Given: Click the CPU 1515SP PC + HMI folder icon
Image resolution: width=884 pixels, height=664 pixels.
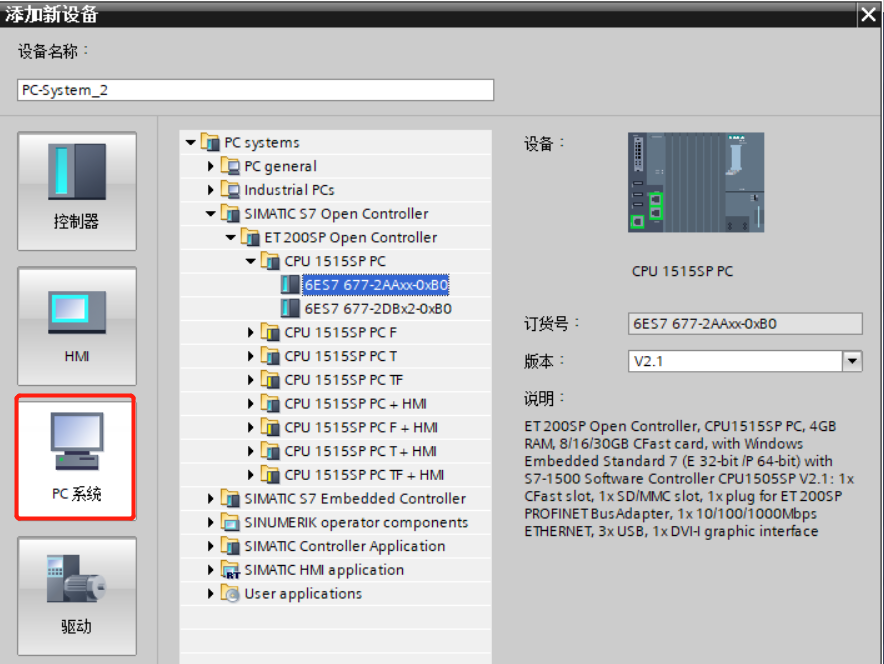Looking at the screenshot, I should [x=271, y=403].
